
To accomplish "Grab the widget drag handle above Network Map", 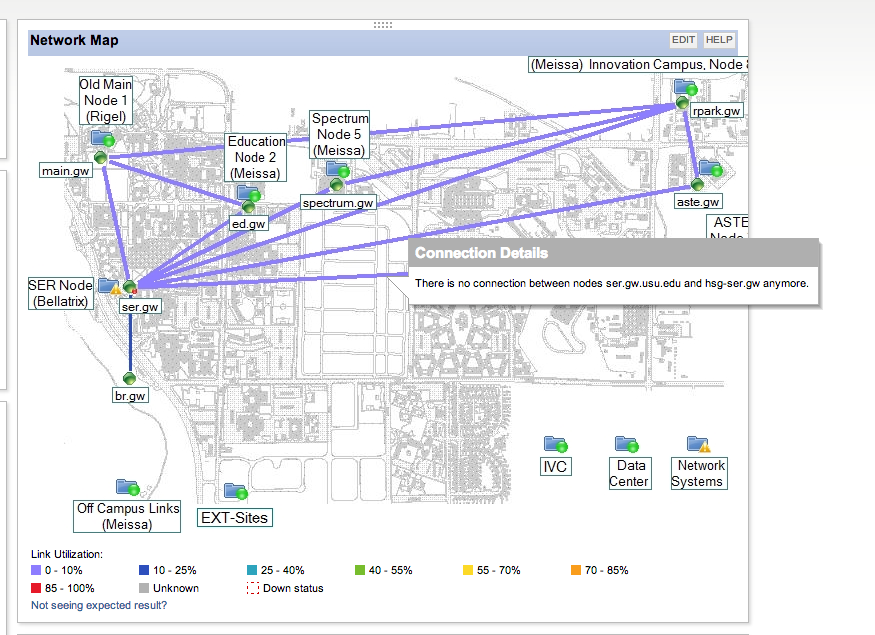I will pyautogui.click(x=383, y=25).
